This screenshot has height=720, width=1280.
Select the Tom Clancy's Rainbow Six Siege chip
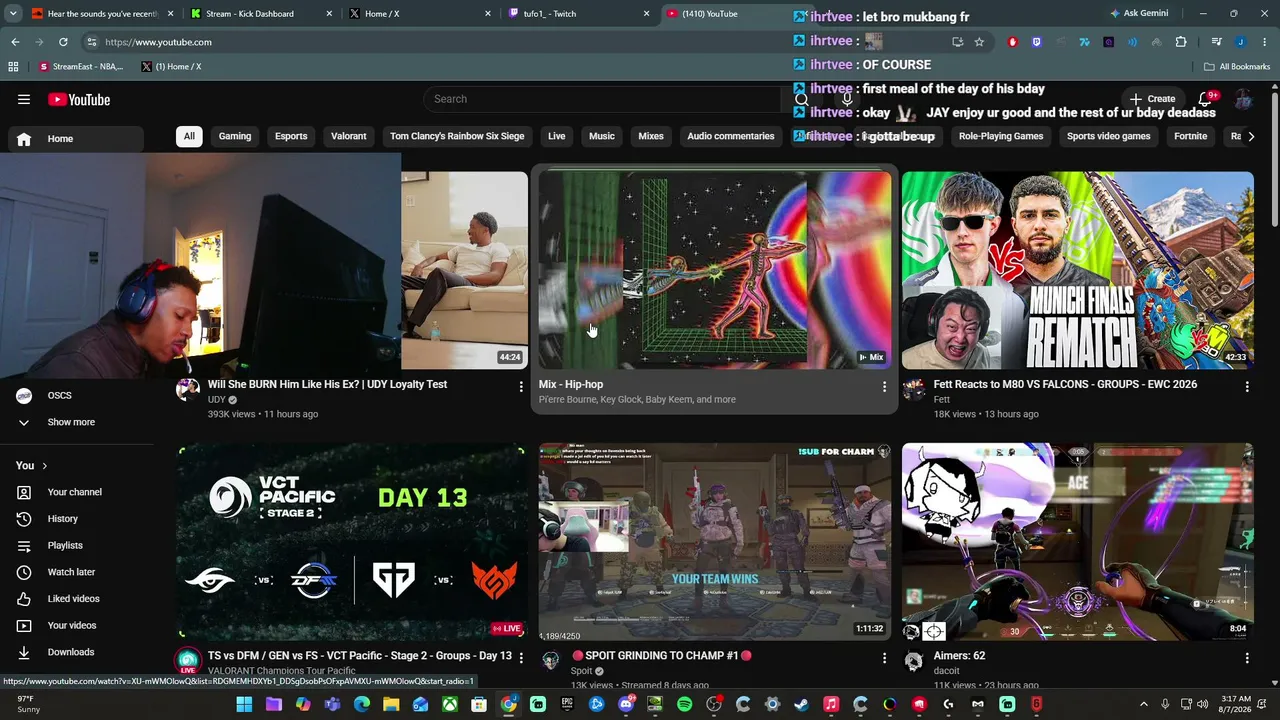[x=457, y=136]
